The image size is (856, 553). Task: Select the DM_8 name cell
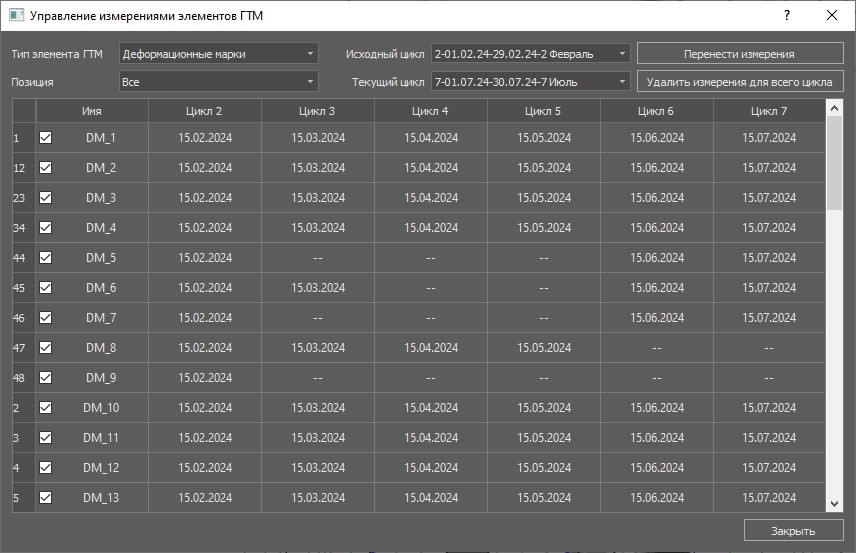click(101, 348)
